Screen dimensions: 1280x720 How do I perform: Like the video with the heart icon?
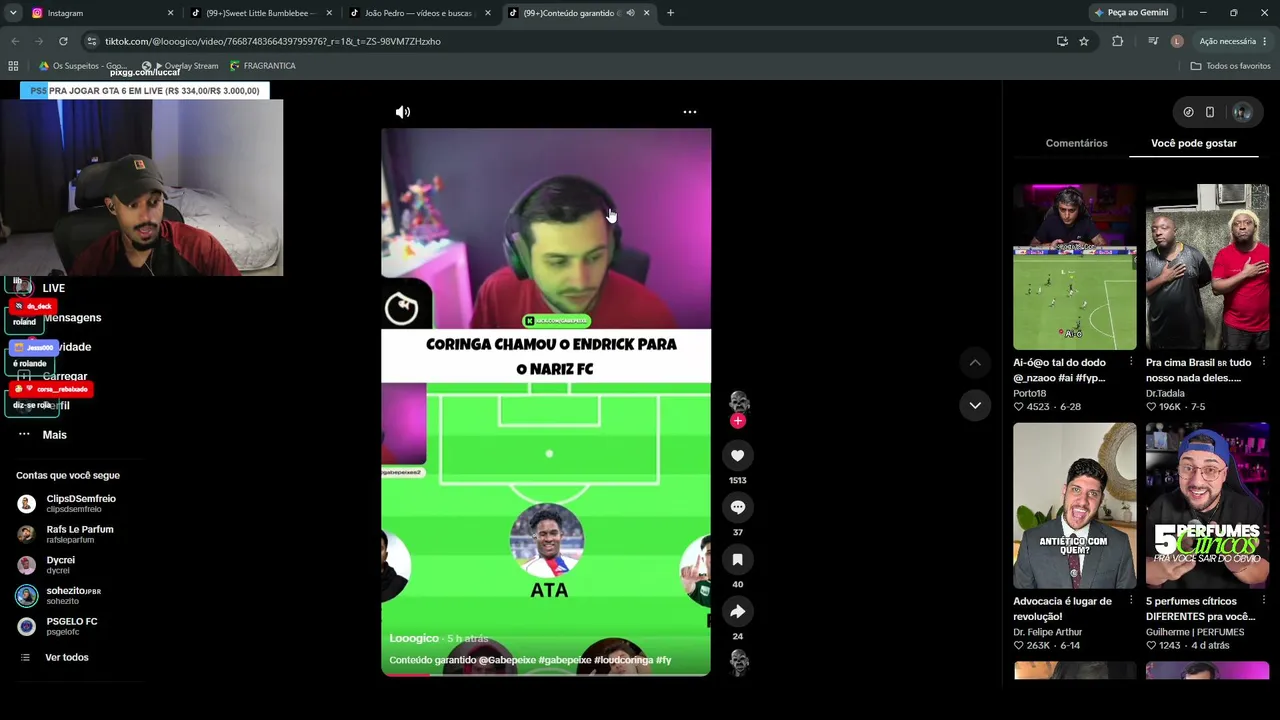(x=738, y=455)
